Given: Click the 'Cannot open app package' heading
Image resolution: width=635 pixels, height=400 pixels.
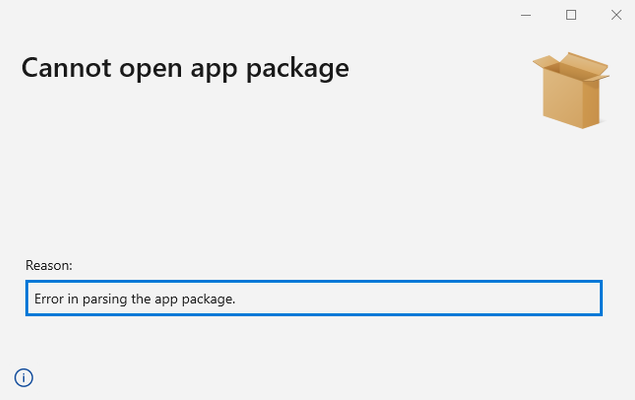Looking at the screenshot, I should coord(185,68).
